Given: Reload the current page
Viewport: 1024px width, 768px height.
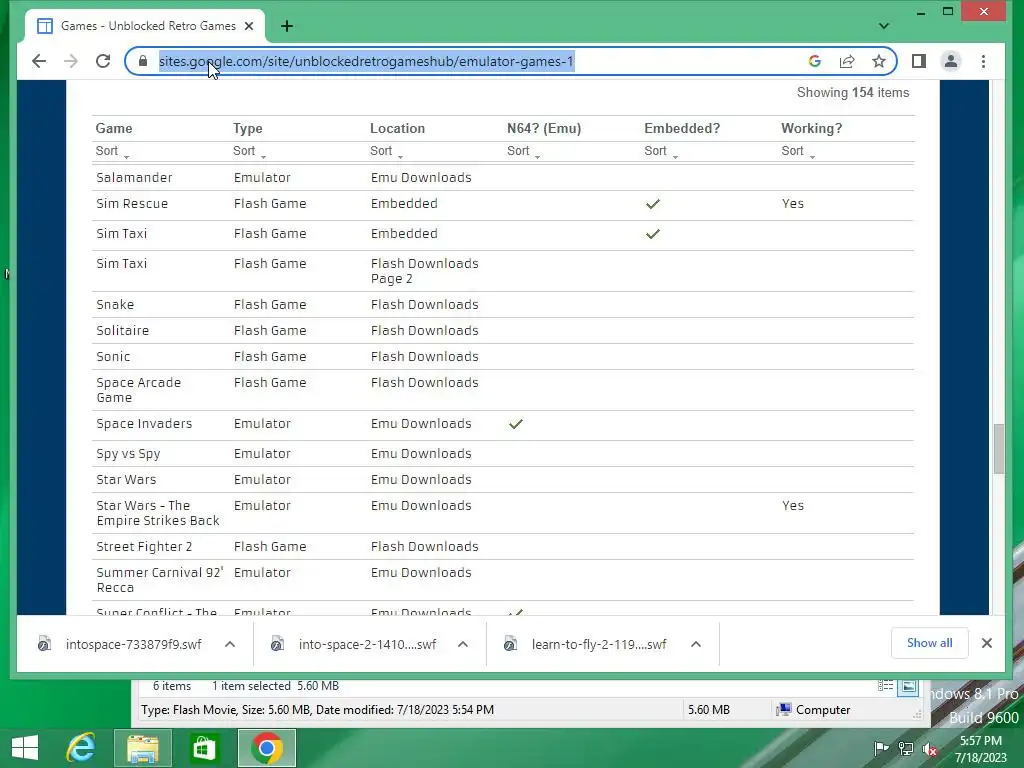Looking at the screenshot, I should tap(103, 61).
